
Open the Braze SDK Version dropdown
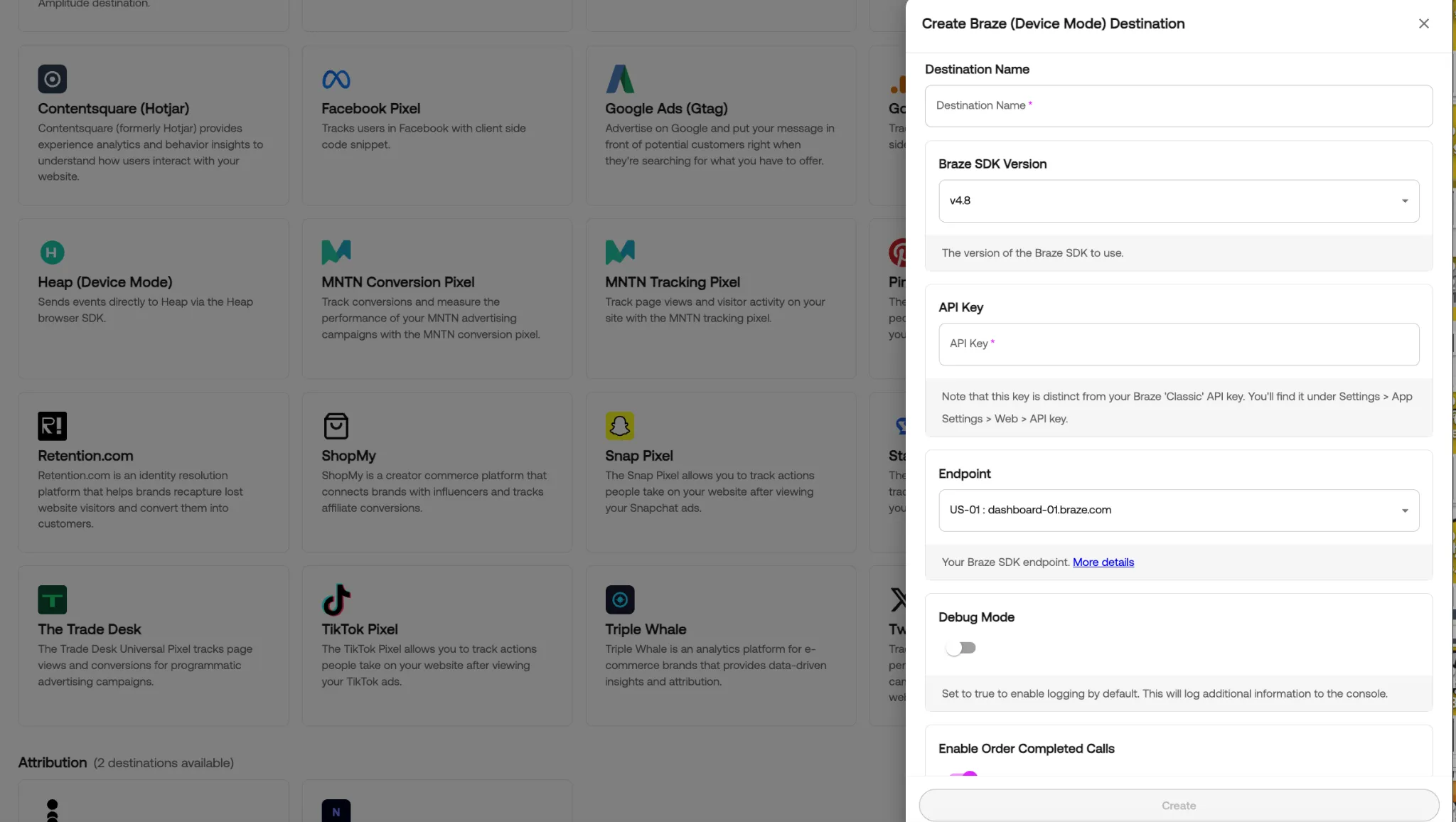point(1179,201)
